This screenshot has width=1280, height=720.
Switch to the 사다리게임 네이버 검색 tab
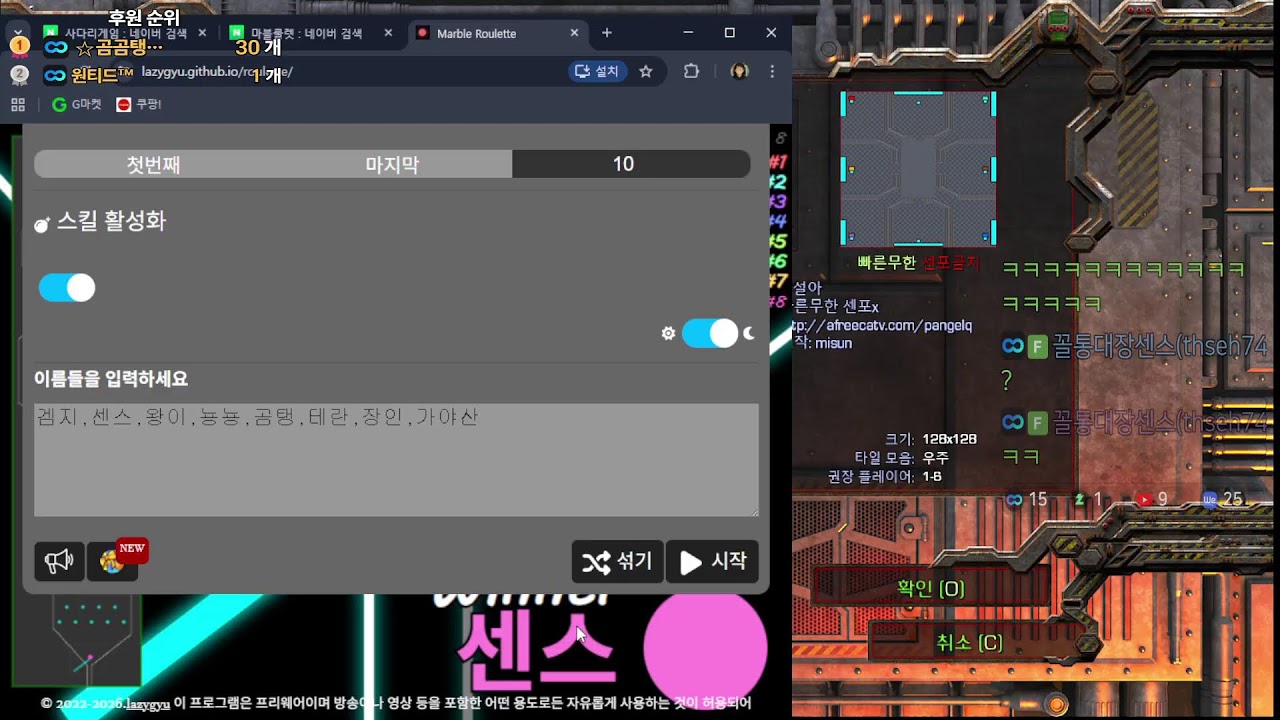(125, 33)
